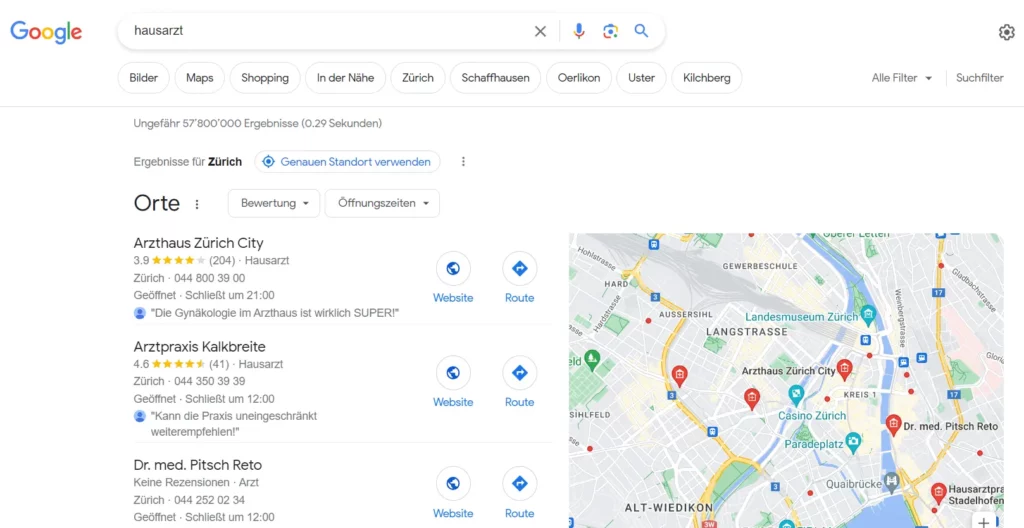1024x528 pixels.
Task: Open Suchfilter tools
Action: tap(980, 78)
